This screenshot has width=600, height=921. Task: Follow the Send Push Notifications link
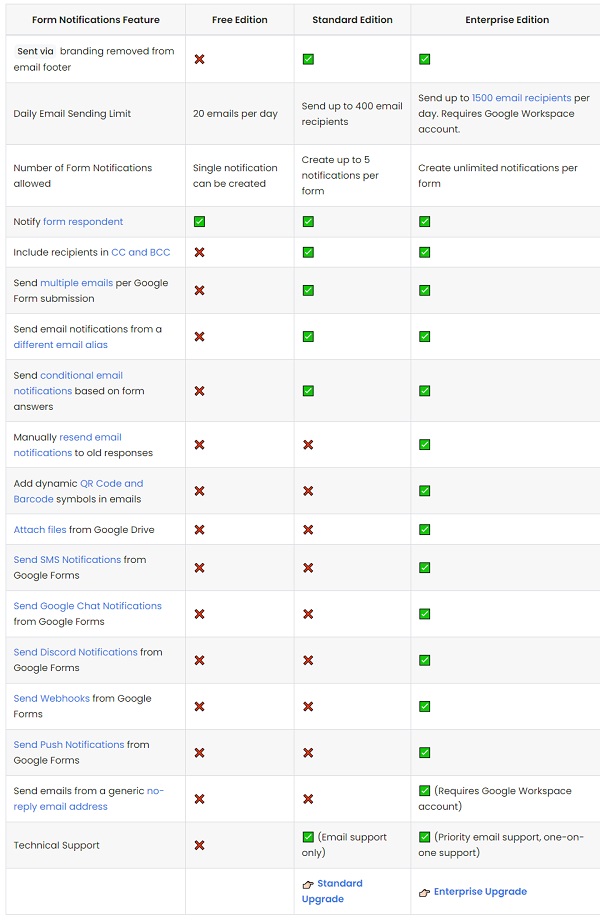click(x=69, y=745)
